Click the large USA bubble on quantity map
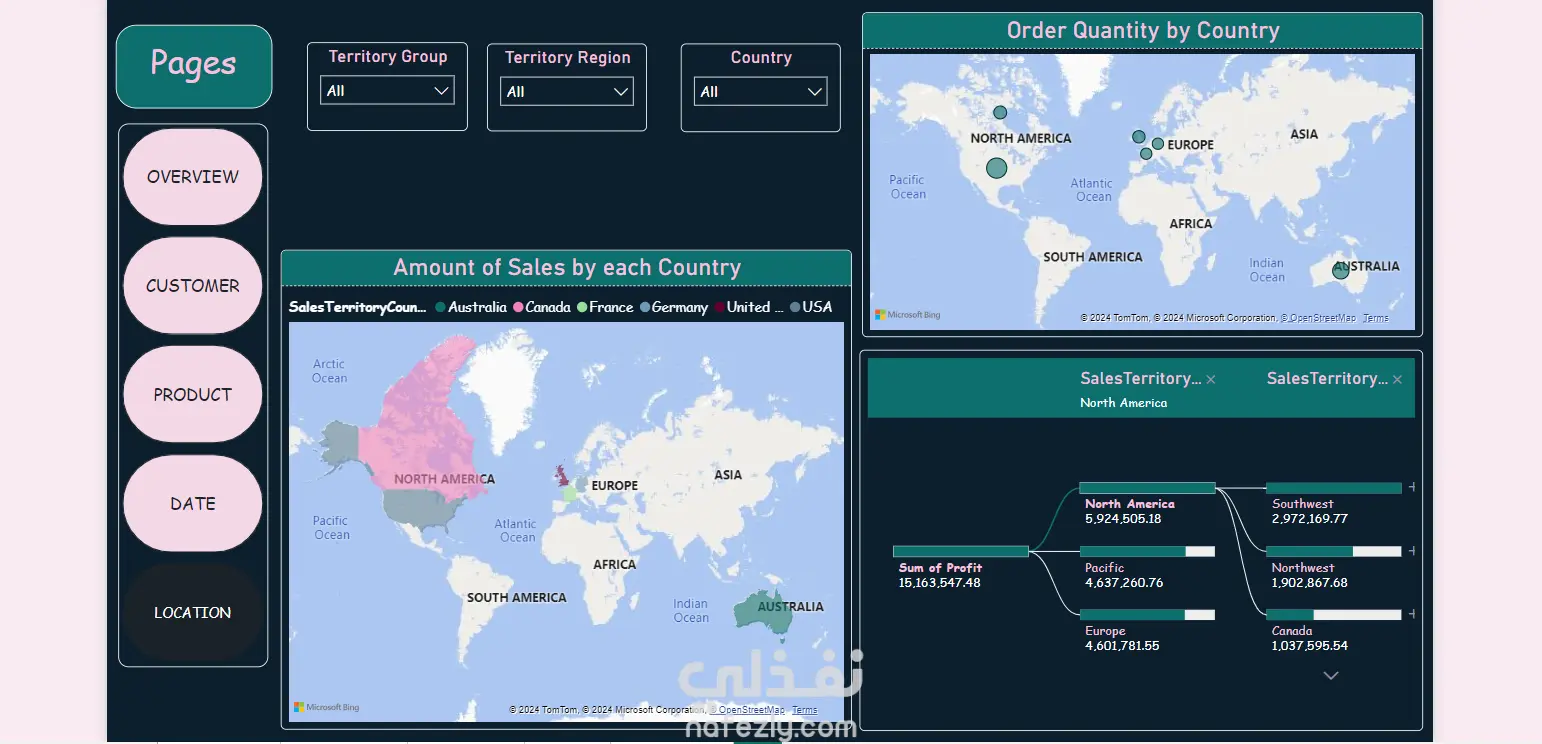 tap(996, 168)
